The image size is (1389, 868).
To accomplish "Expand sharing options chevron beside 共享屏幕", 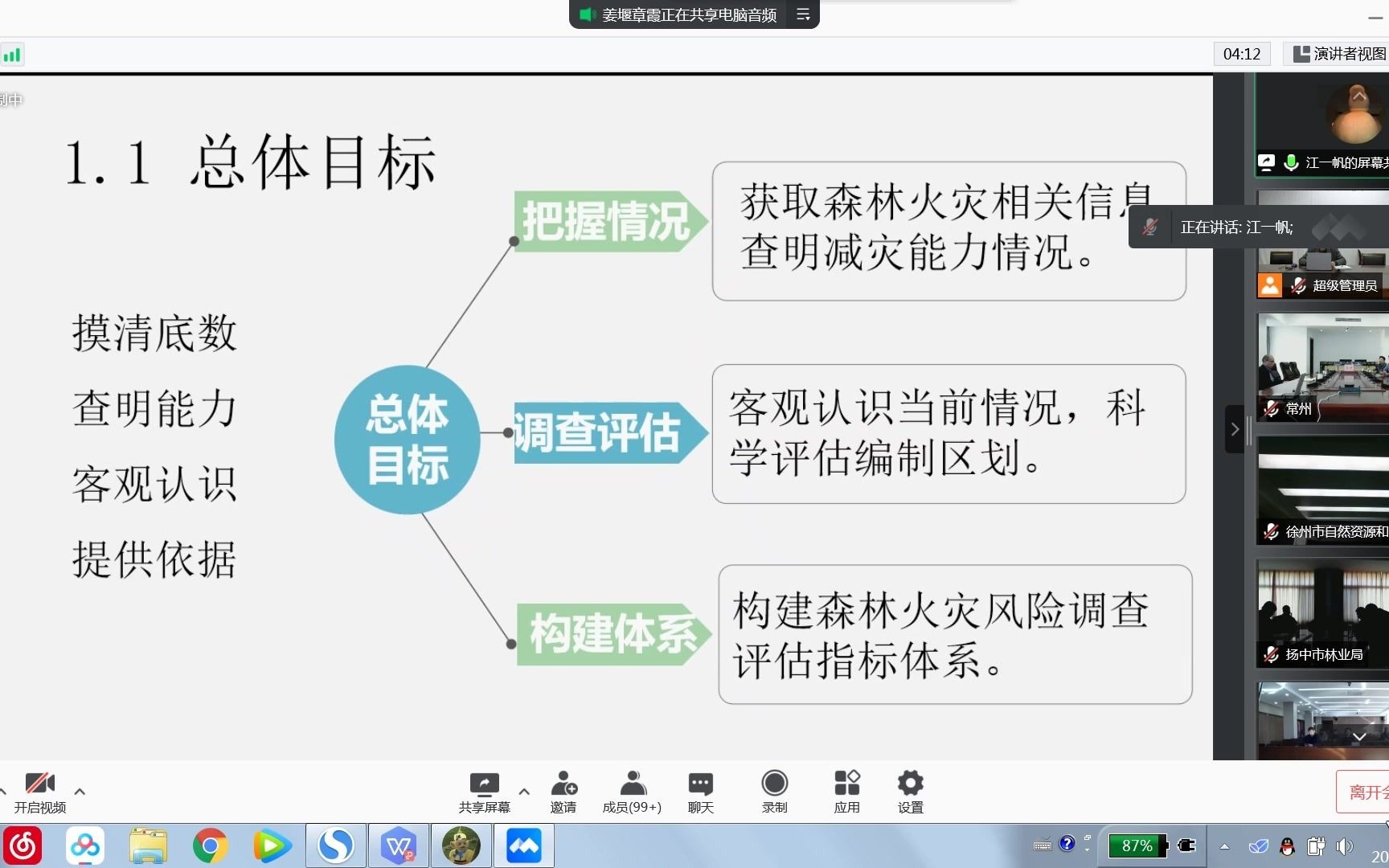I will (x=523, y=792).
